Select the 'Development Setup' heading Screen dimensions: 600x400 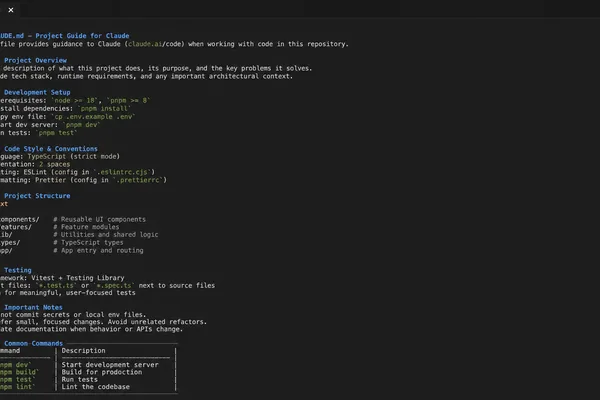tap(37, 92)
